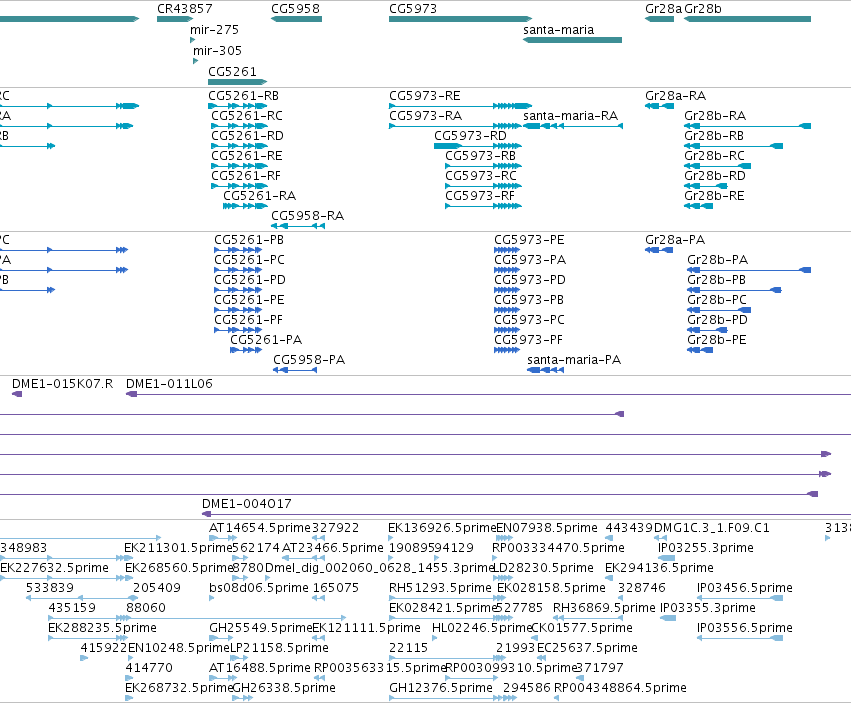
Task: Select the Gr28a-RA transcript label
Action: 676,96
